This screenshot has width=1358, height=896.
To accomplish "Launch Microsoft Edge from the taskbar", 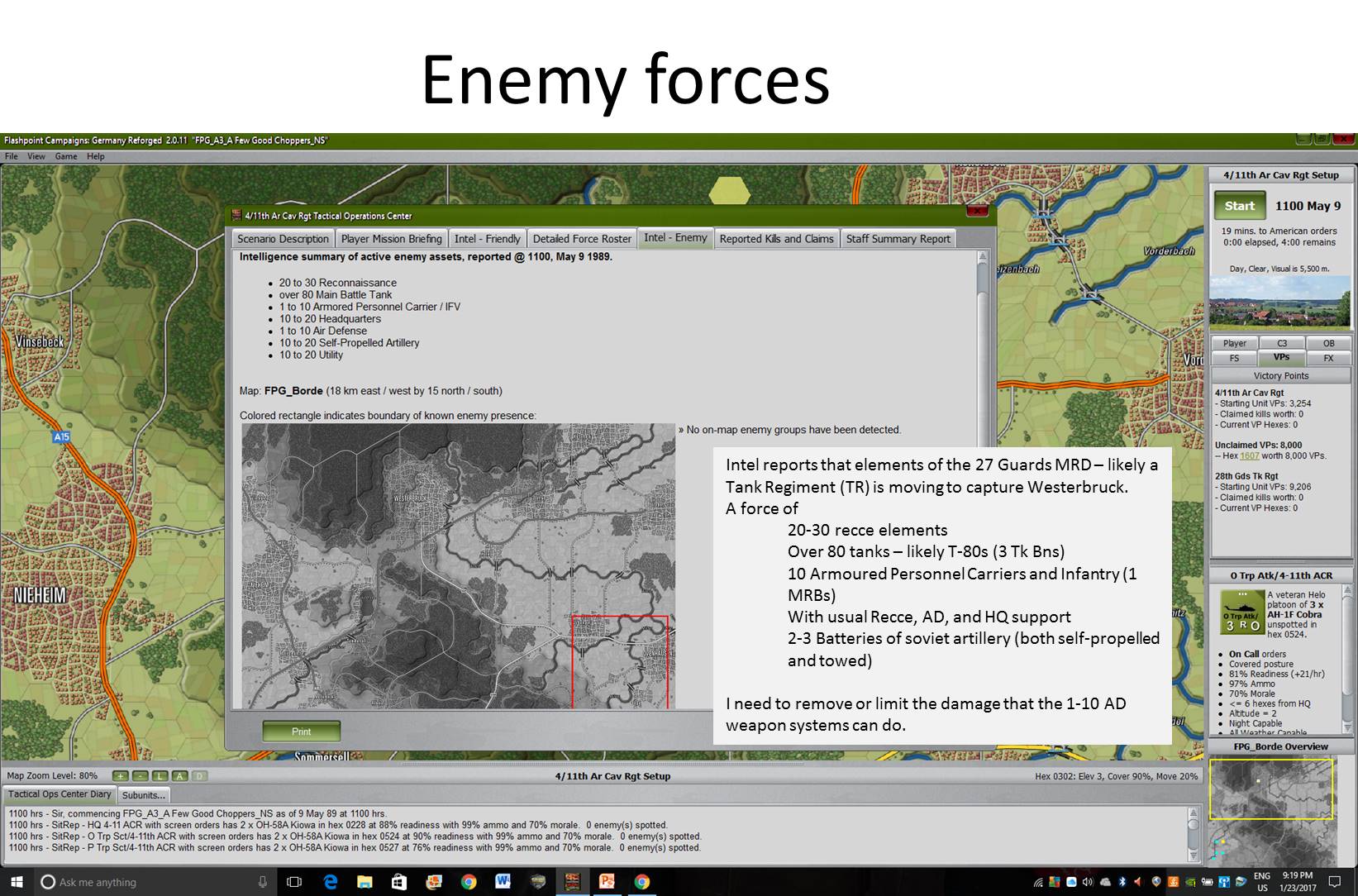I will tap(331, 882).
